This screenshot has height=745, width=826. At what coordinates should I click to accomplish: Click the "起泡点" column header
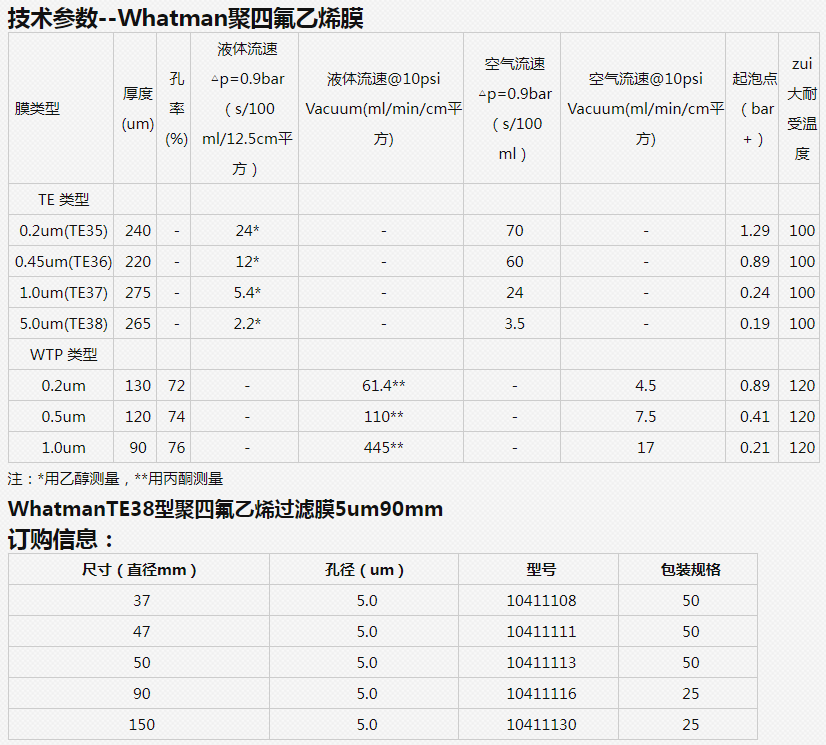coord(754,109)
